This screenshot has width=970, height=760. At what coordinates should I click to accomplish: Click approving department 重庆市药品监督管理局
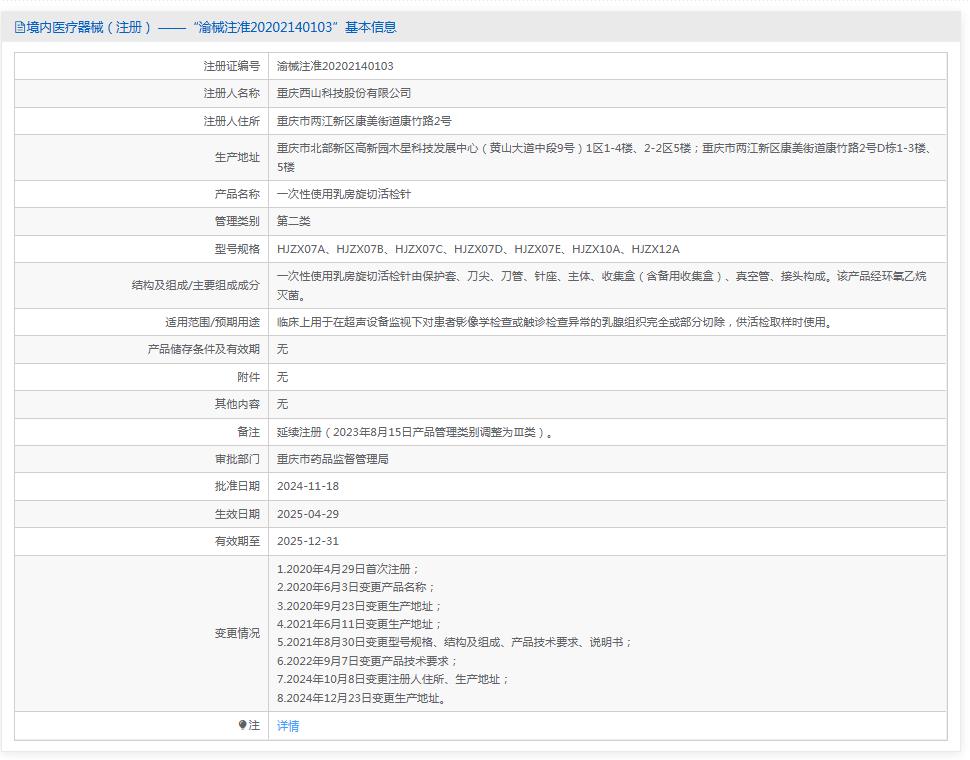tap(333, 459)
